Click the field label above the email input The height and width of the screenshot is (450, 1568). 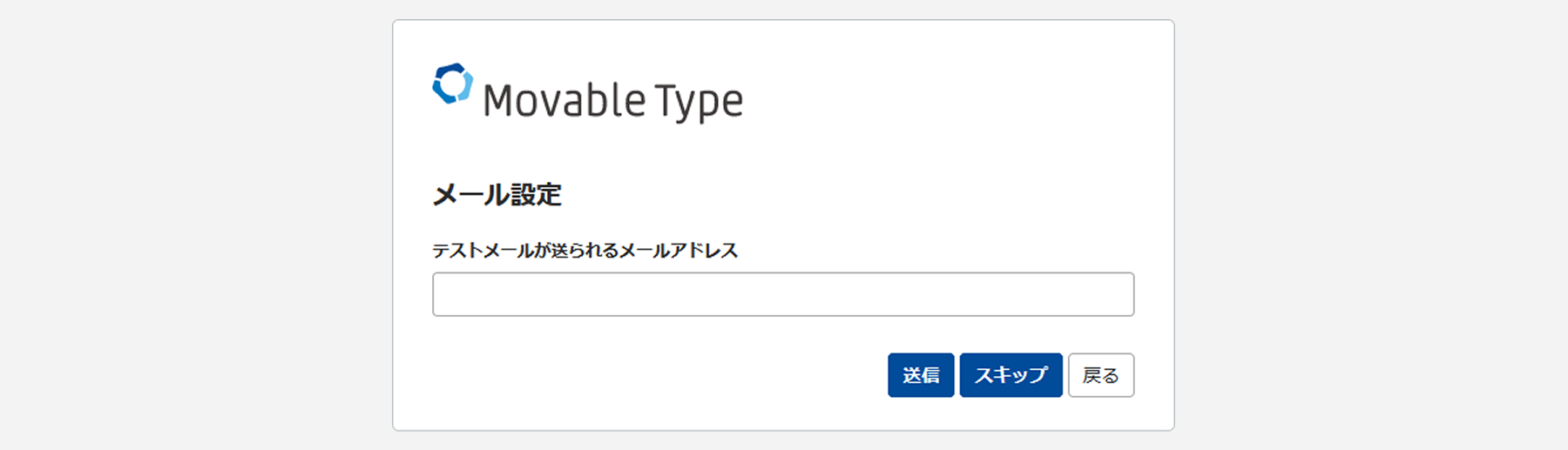(x=585, y=251)
